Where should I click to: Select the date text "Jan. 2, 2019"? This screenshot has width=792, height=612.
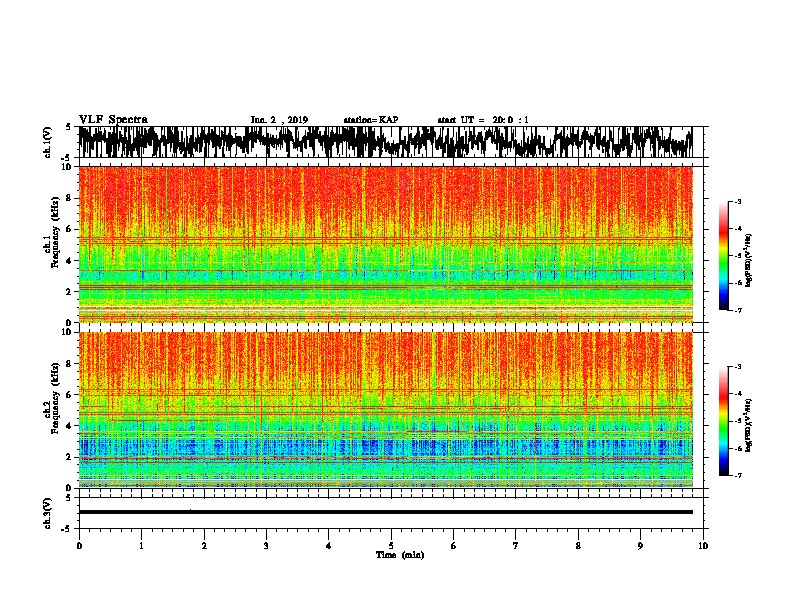(279, 120)
